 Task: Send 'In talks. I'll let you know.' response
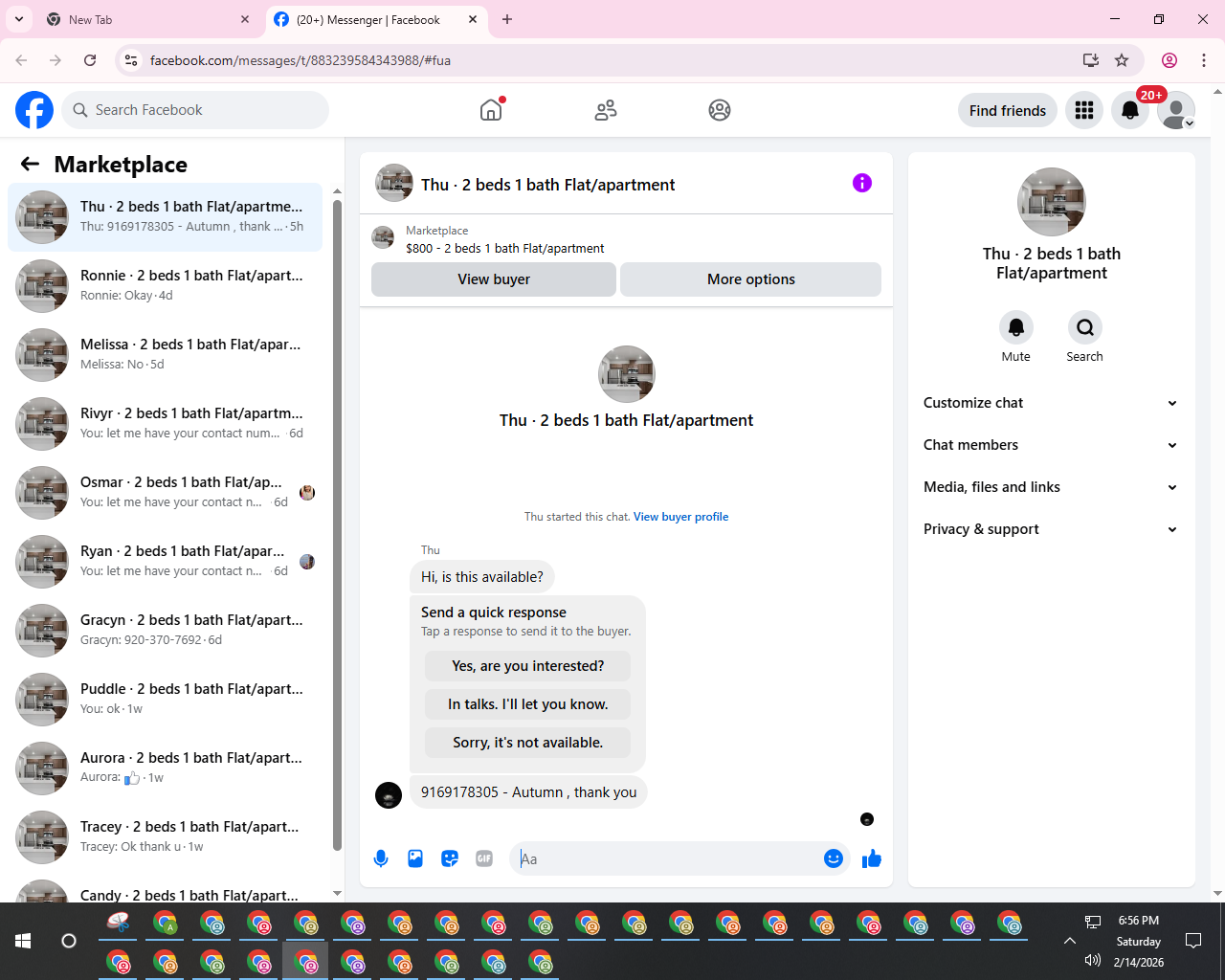tap(528, 704)
